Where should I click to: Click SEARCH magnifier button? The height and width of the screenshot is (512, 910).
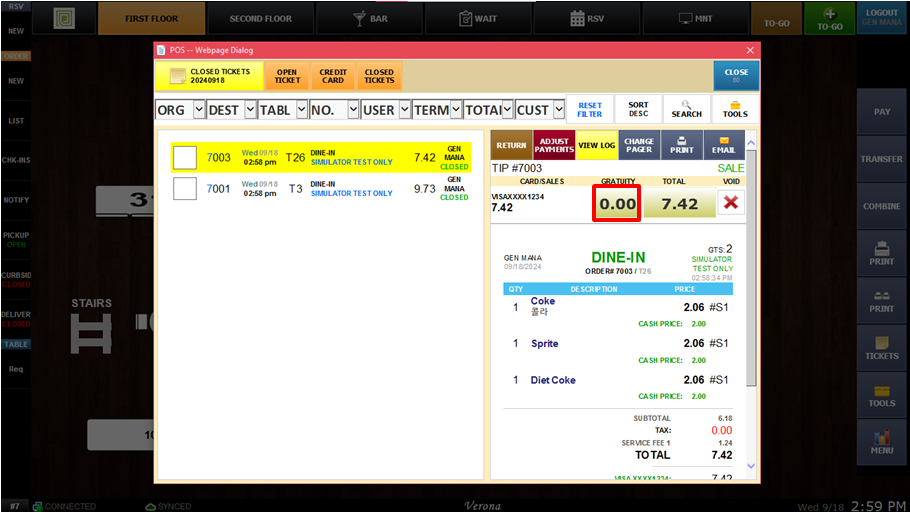coord(687,109)
